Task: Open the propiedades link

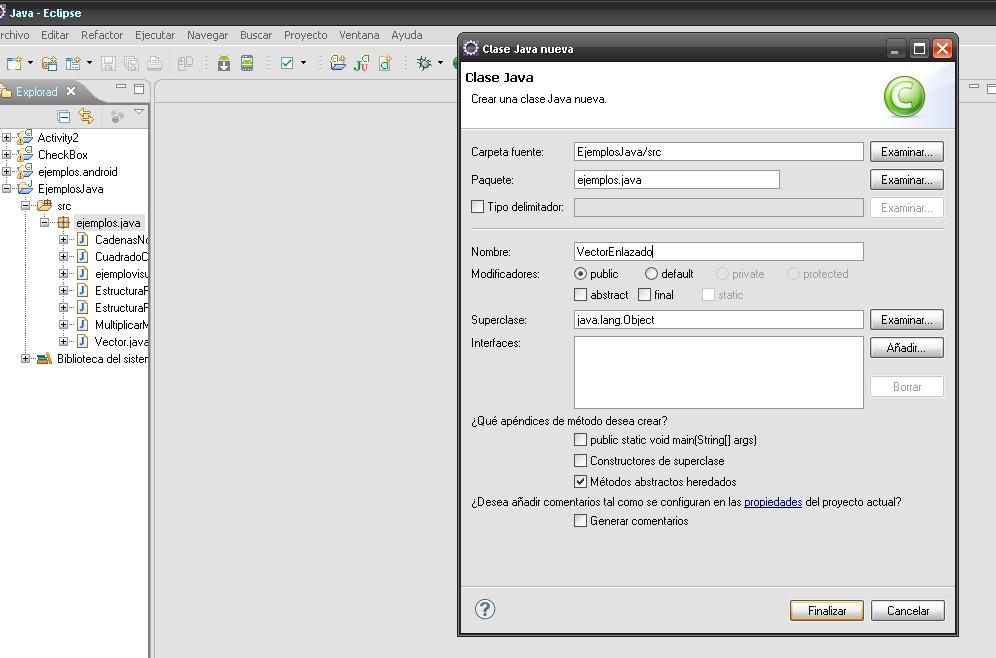Action: click(x=773, y=502)
